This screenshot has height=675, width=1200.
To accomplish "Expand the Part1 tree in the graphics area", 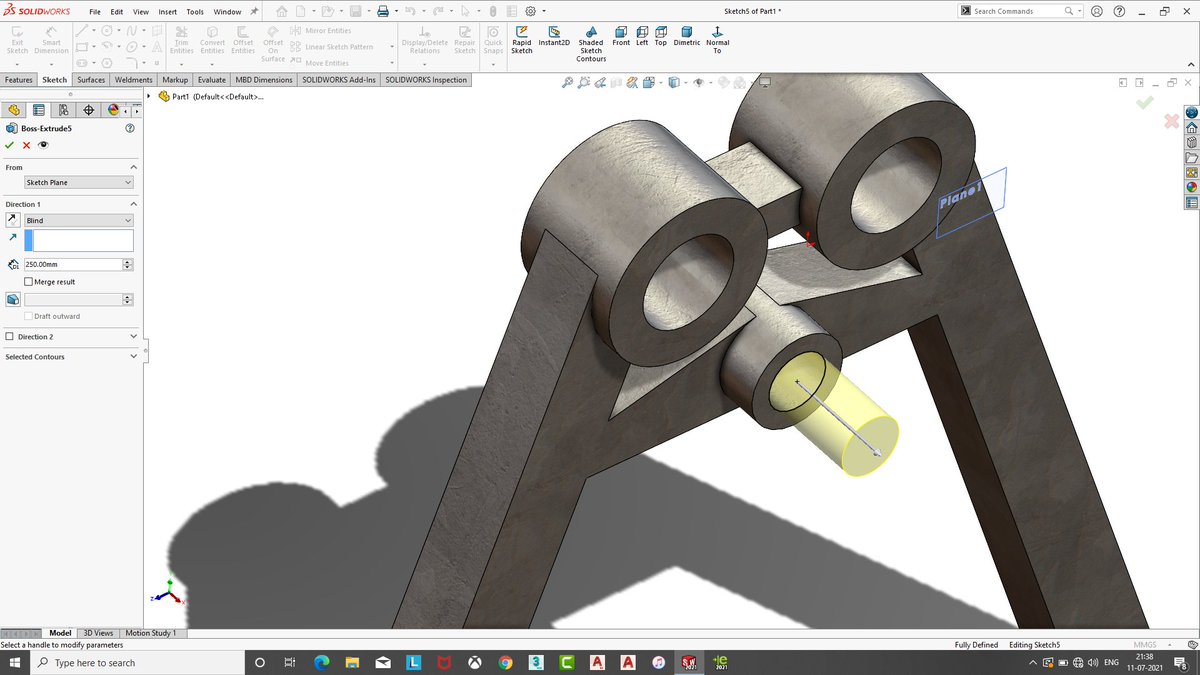I will [150, 97].
